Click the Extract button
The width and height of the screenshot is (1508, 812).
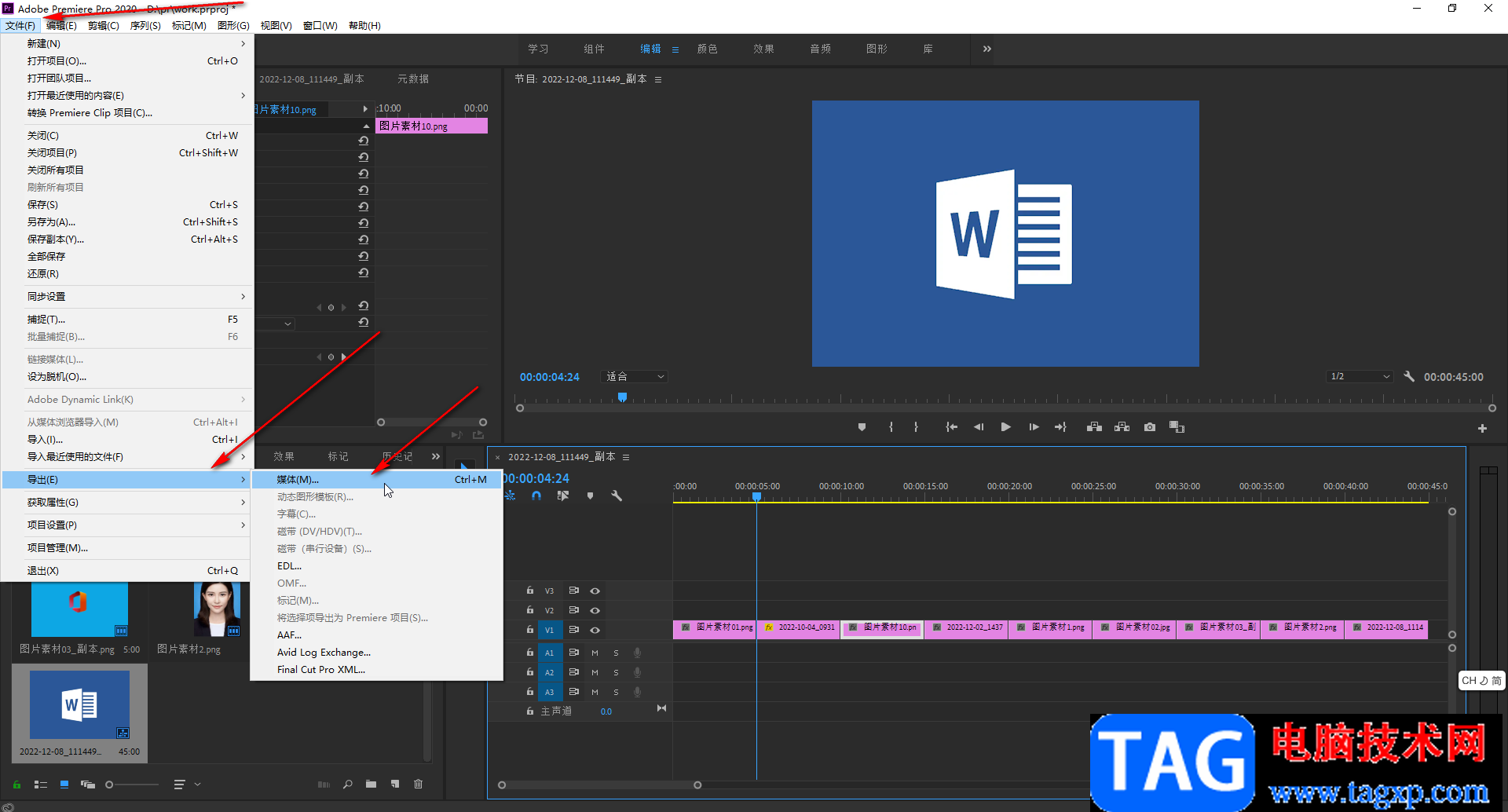[x=1122, y=427]
